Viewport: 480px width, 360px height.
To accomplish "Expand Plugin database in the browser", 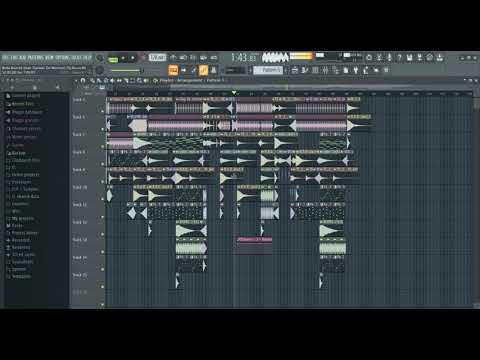I will (x=24, y=112).
